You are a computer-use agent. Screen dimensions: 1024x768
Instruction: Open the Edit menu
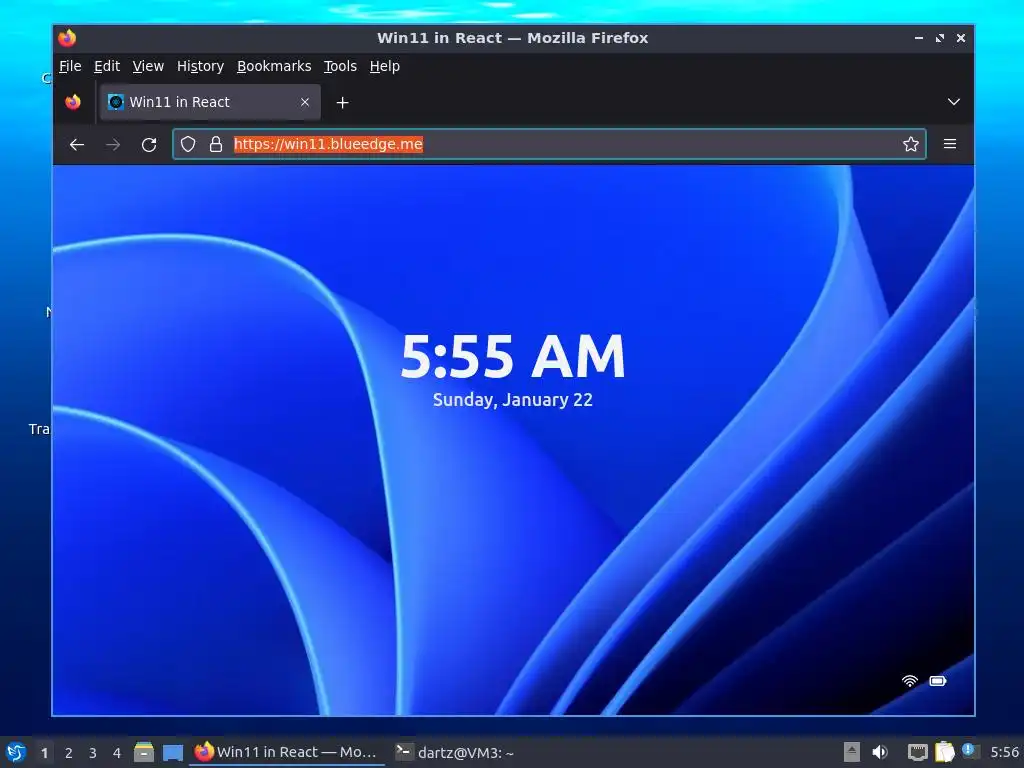pyautogui.click(x=106, y=66)
